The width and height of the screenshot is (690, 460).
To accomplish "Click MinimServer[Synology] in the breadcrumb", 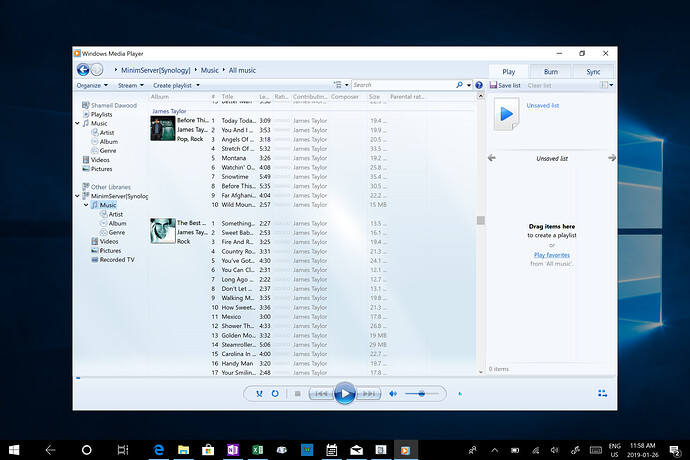I will [x=156, y=70].
